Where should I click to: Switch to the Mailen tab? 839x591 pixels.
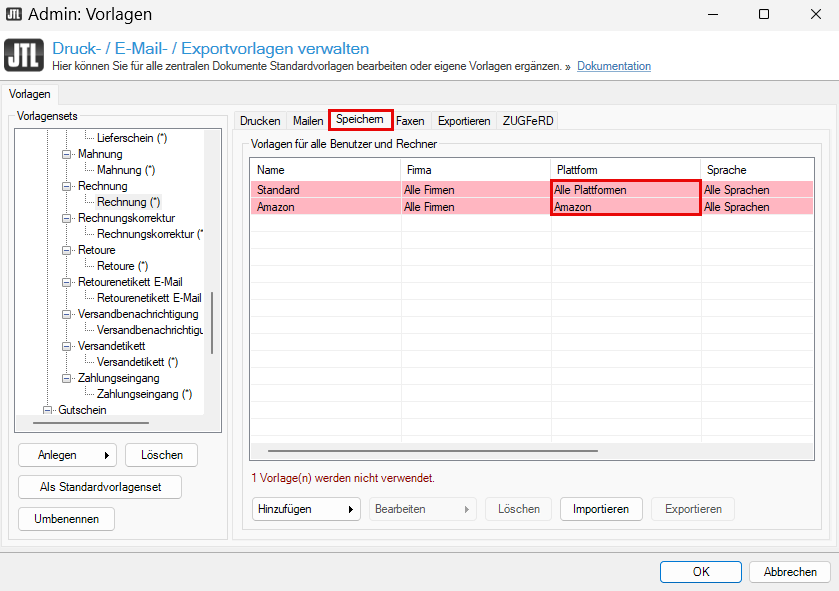(308, 121)
